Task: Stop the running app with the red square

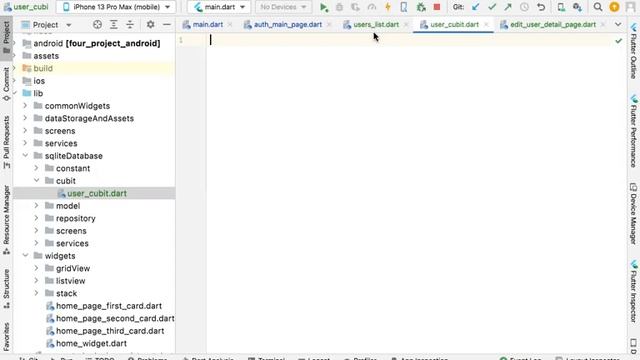Action: [x=437, y=7]
